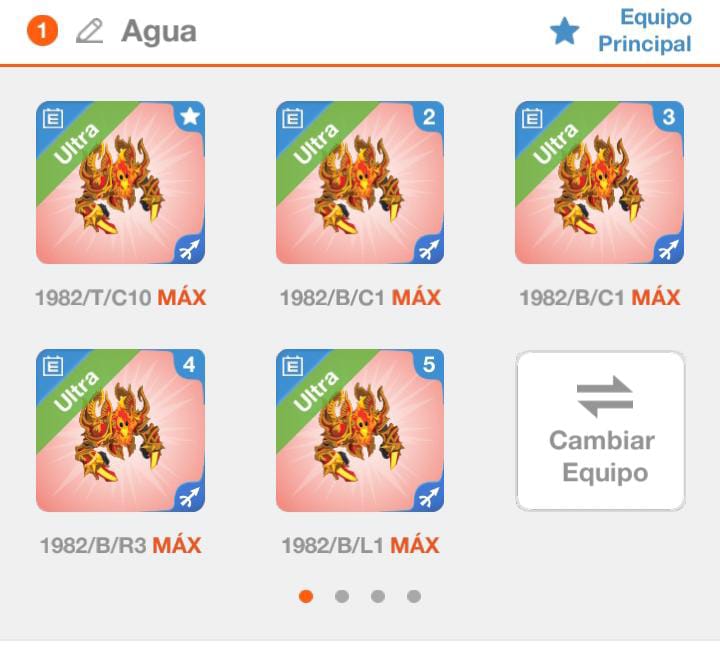Tap the slot number 4 badge
Screen dimensions: 720x654
189,365
